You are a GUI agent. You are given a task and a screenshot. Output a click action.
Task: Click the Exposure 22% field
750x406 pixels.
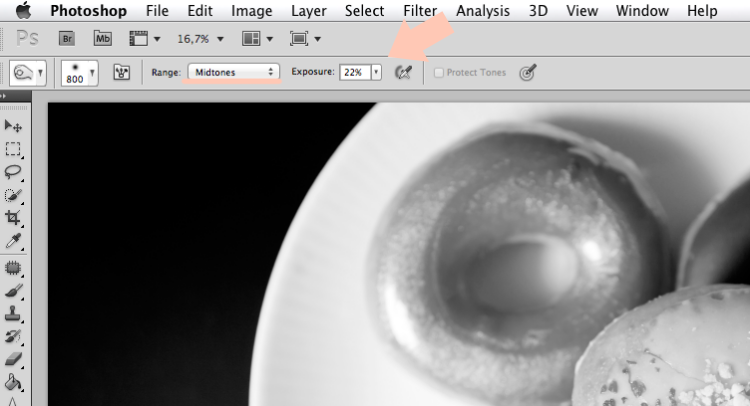pos(355,72)
